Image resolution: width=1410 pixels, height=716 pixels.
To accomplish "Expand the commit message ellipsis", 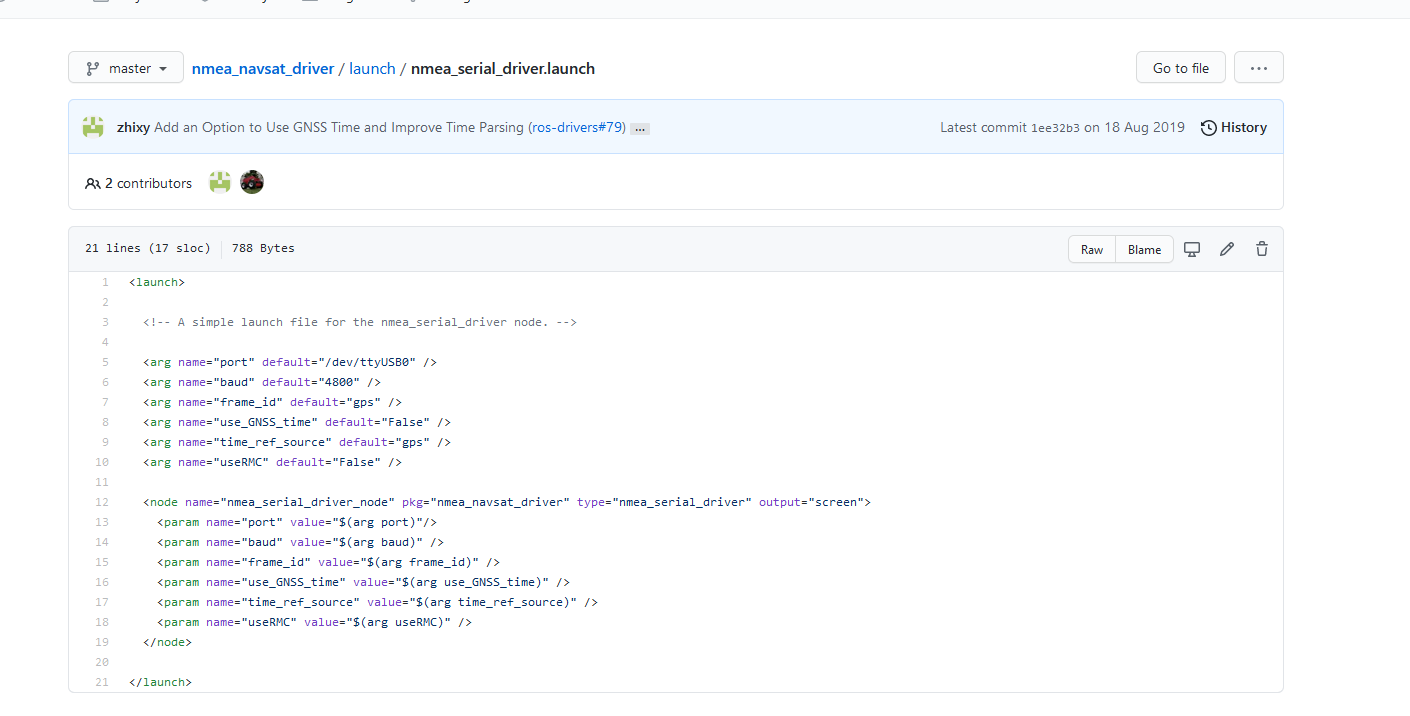I will coord(640,128).
